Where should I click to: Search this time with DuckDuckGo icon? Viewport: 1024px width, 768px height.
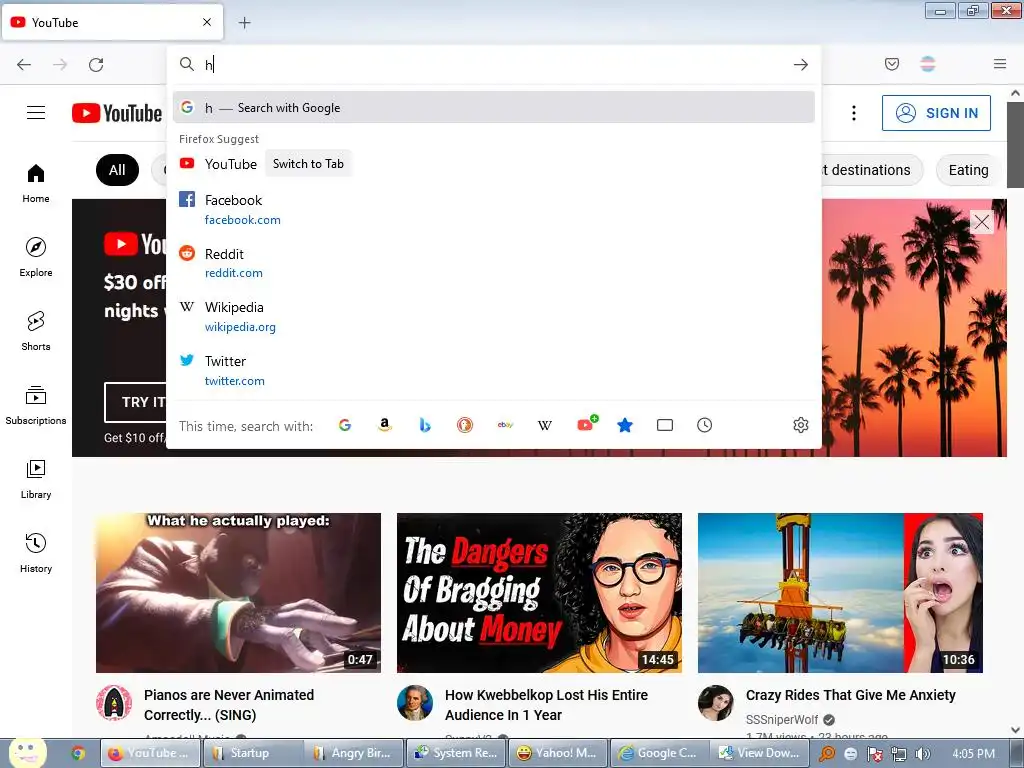coord(464,425)
